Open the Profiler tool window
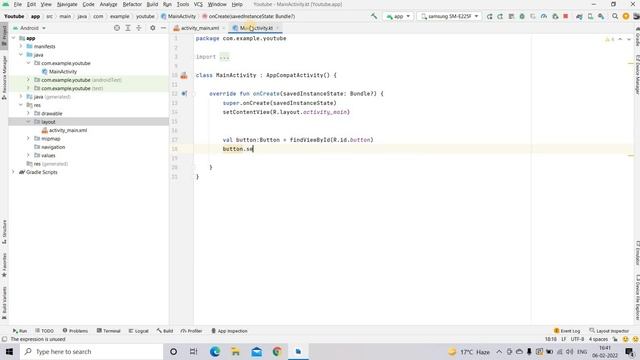This screenshot has width=640, height=360. [x=191, y=331]
